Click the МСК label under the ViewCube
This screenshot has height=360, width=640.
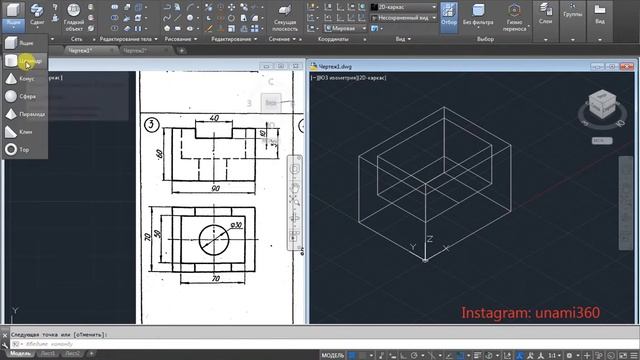[602, 140]
